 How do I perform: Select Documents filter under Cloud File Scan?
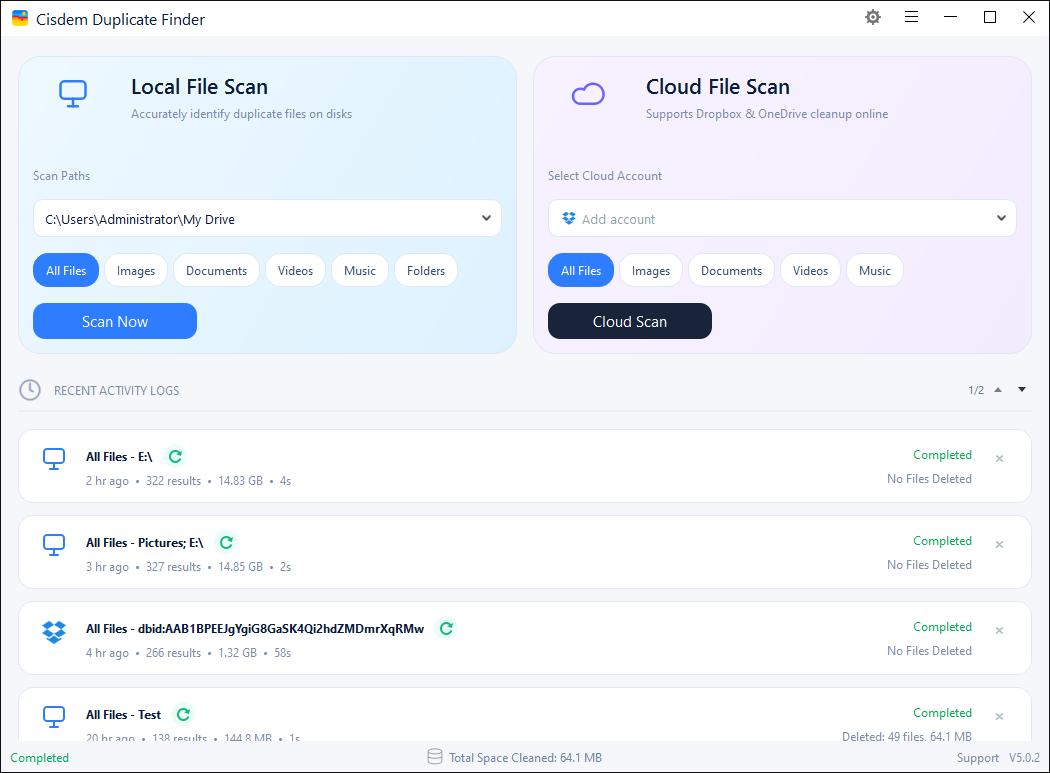coord(731,271)
